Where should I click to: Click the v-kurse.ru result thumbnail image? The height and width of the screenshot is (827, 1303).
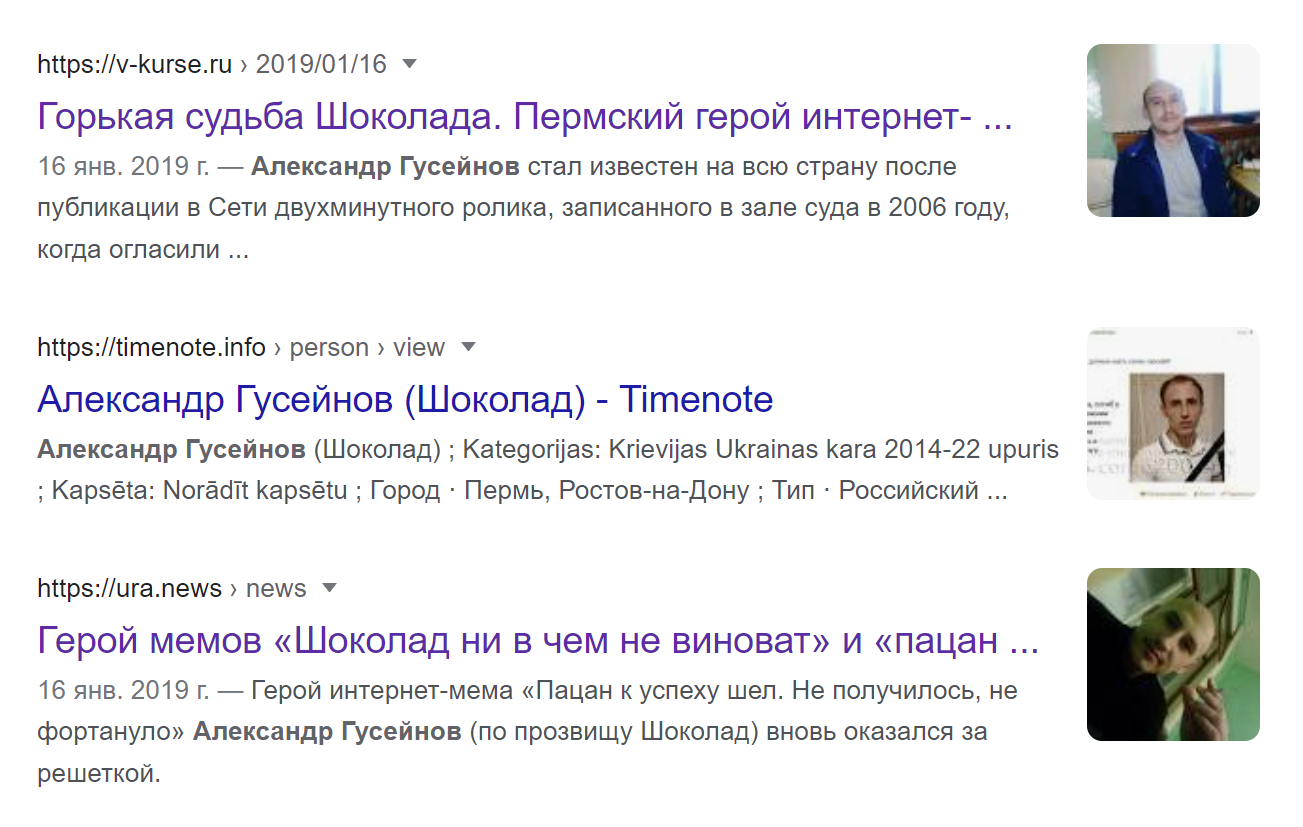click(1172, 131)
